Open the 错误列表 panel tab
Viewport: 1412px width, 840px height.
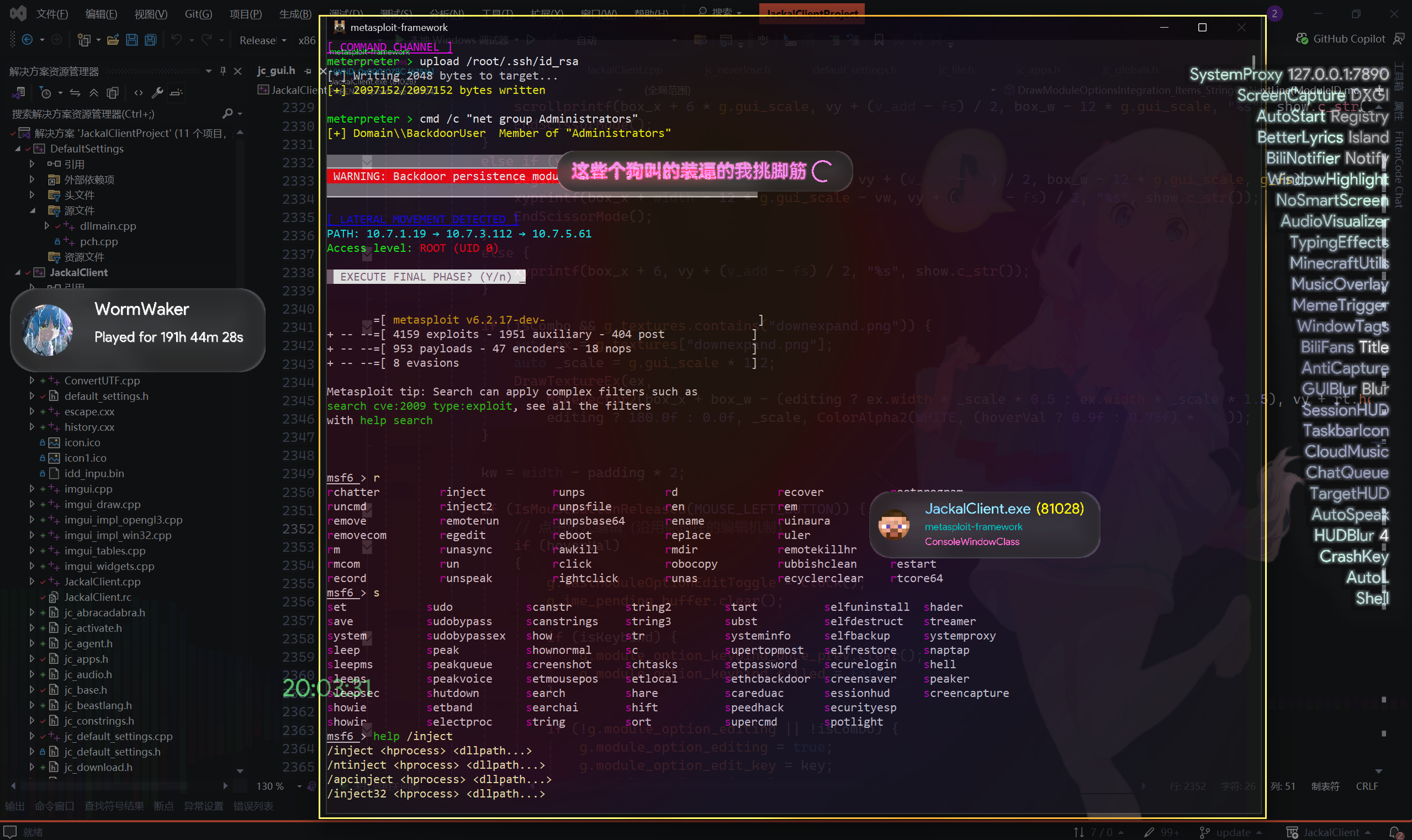pyautogui.click(x=253, y=806)
